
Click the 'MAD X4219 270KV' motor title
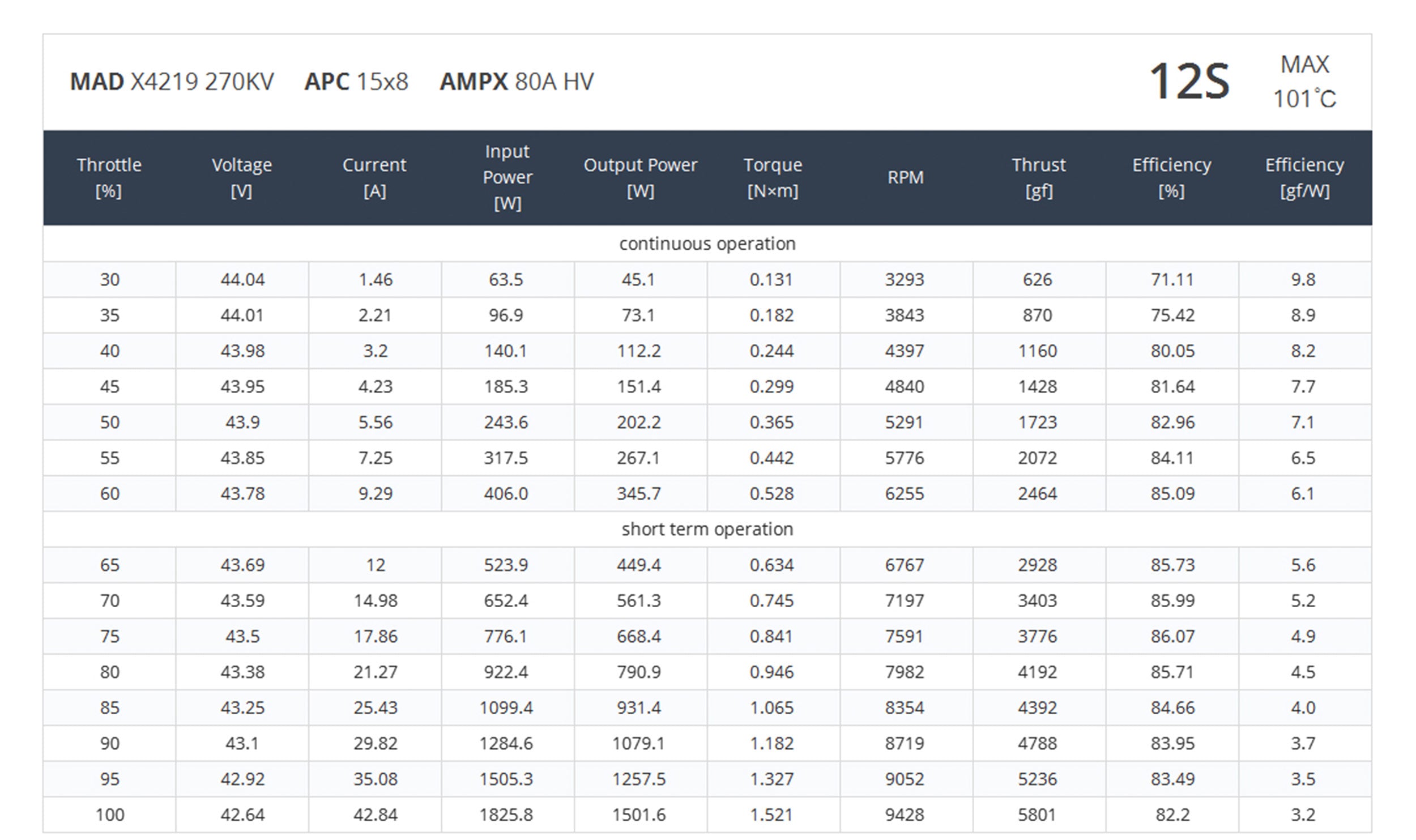coord(172,82)
